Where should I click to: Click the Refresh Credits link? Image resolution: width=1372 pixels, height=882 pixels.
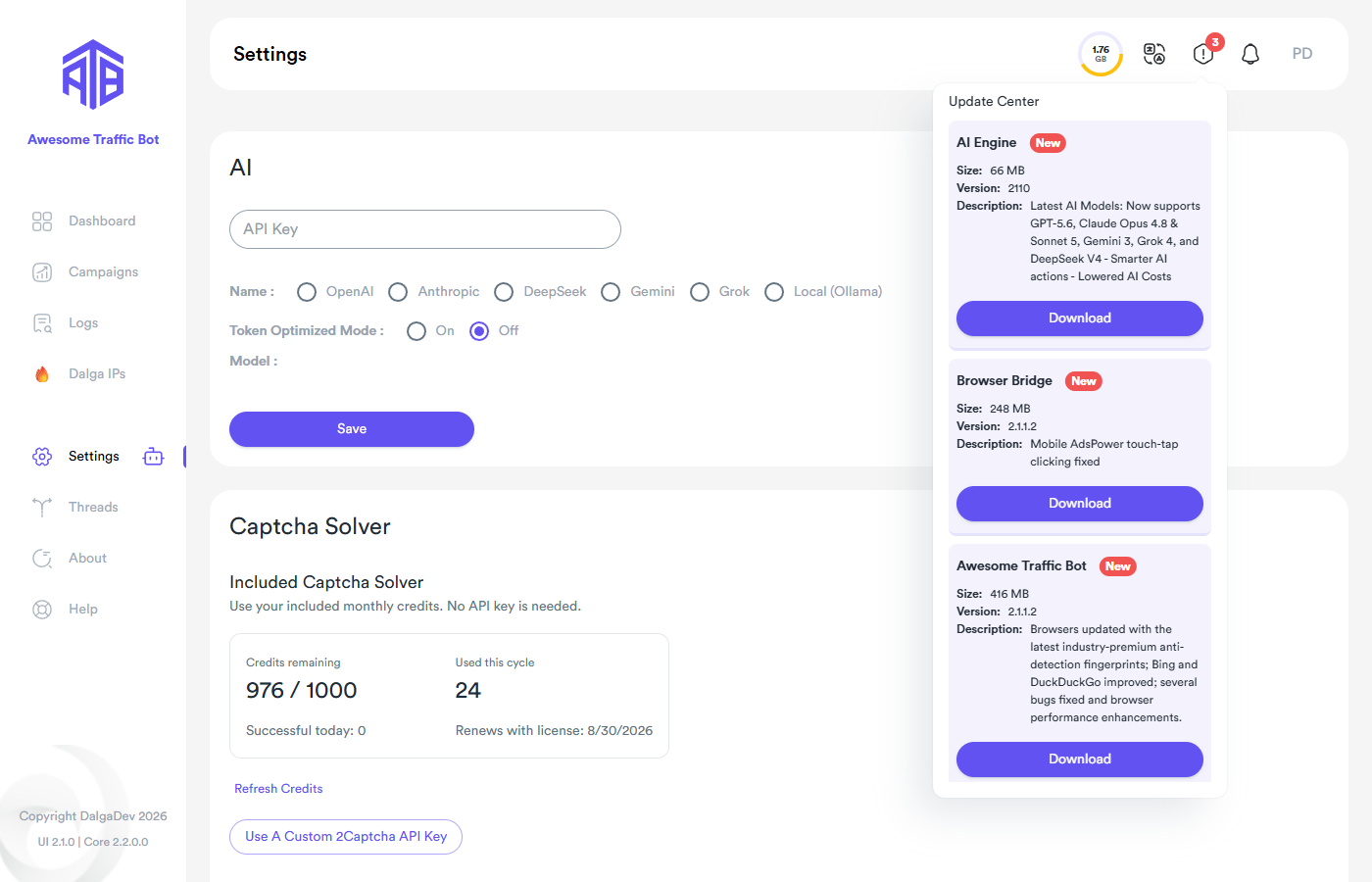[278, 789]
